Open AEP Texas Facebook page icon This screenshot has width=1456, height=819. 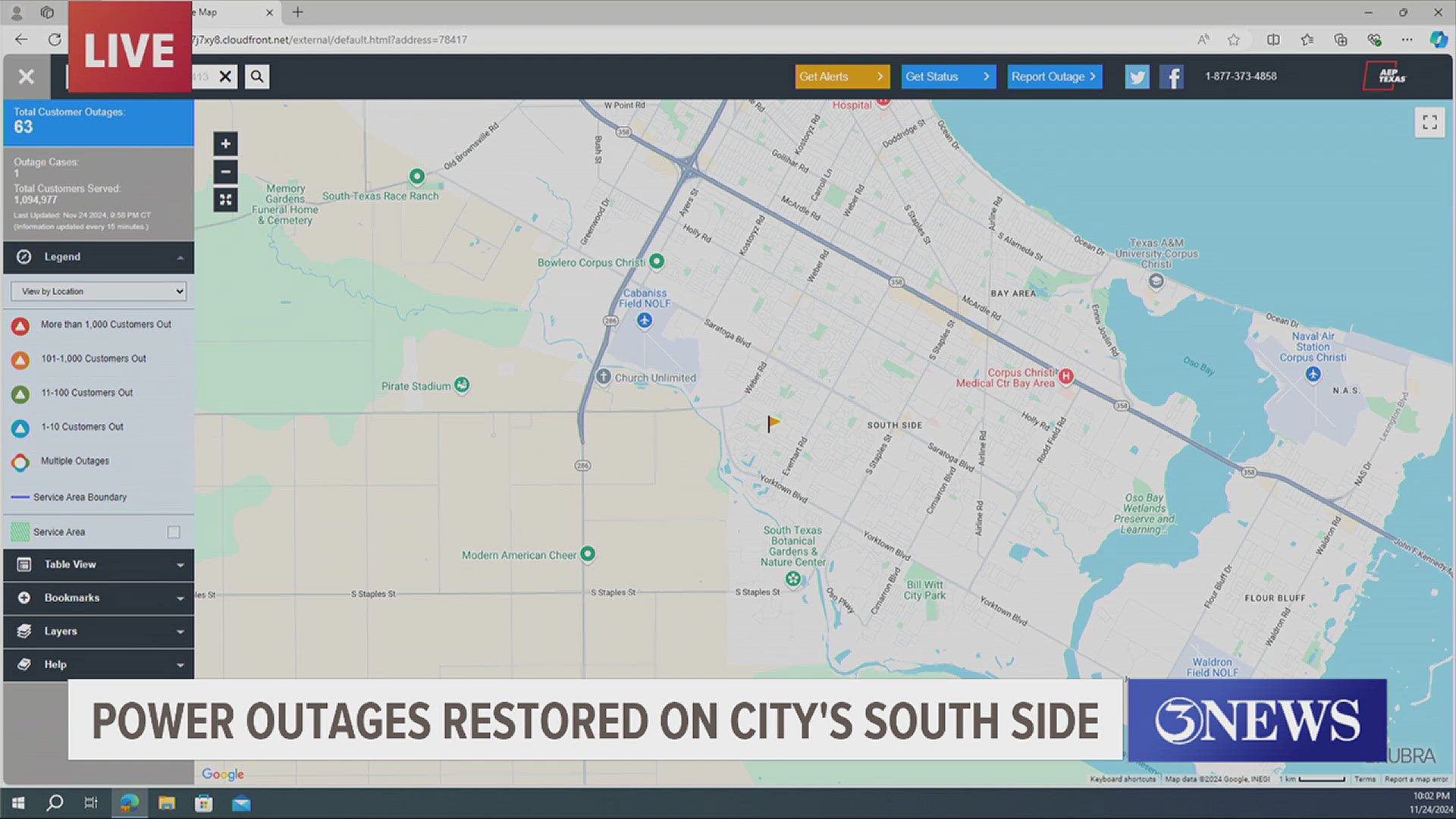tap(1172, 76)
